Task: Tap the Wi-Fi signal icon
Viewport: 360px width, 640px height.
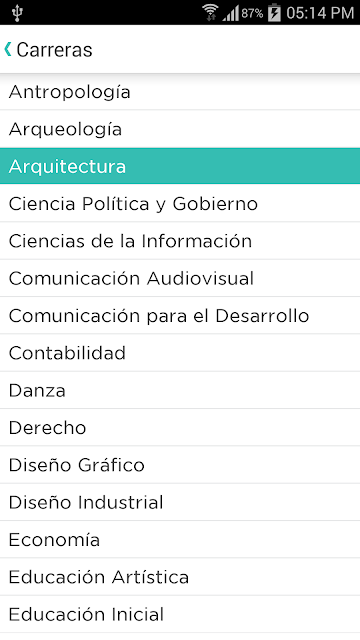Action: pyautogui.click(x=210, y=13)
